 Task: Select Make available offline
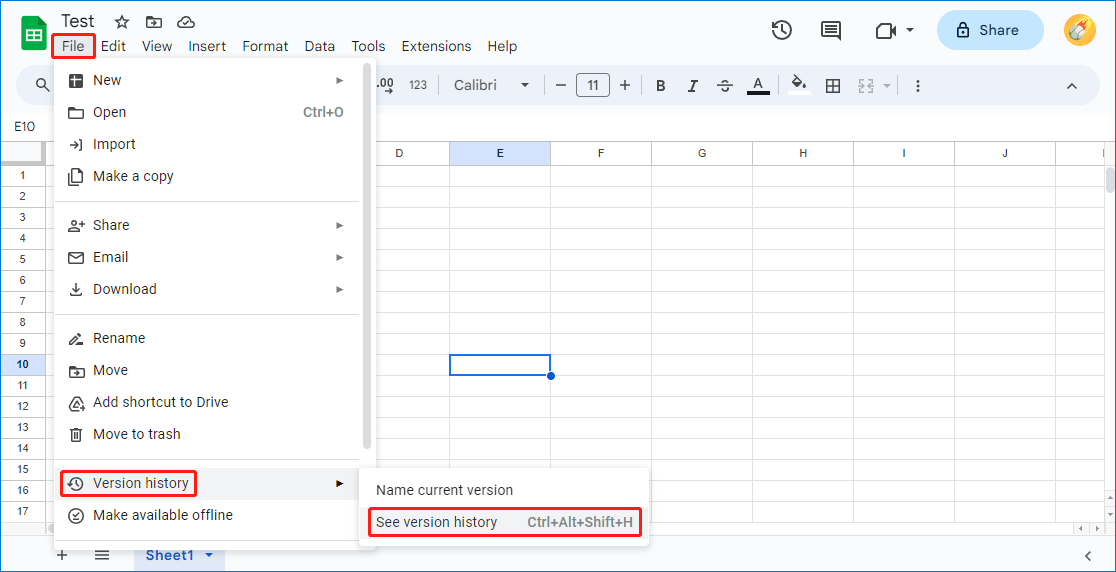tap(208, 515)
